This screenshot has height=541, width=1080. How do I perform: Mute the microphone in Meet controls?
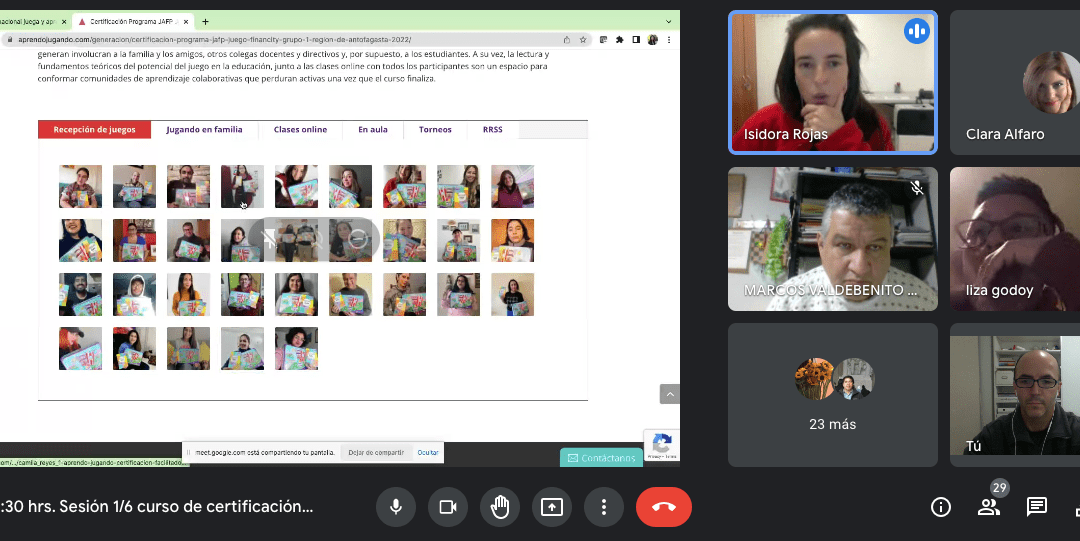coord(396,507)
